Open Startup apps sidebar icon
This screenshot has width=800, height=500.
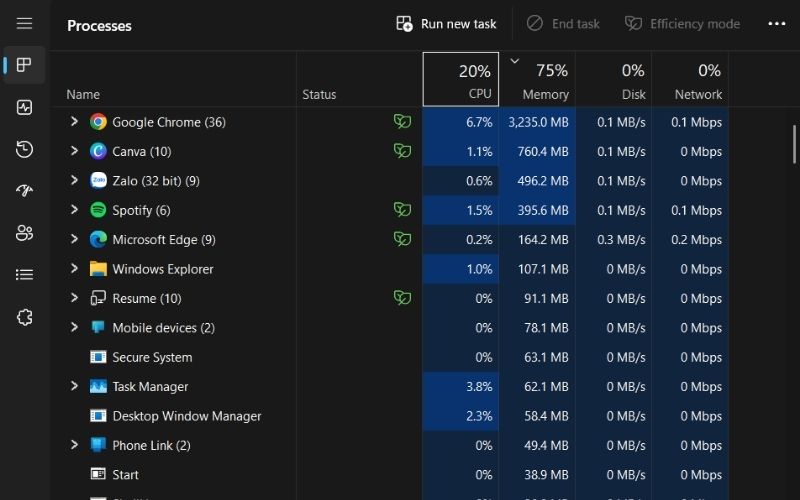tap(24, 191)
